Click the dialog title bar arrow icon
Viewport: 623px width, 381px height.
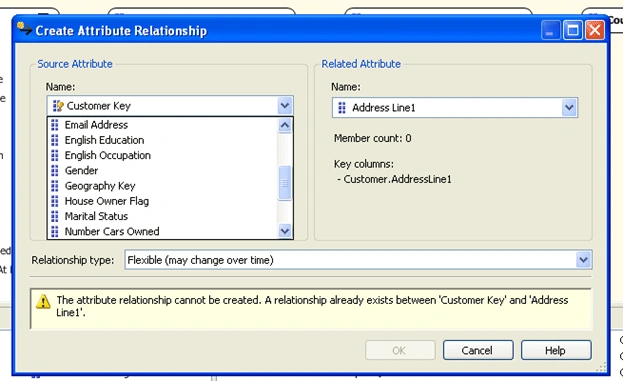click(24, 29)
